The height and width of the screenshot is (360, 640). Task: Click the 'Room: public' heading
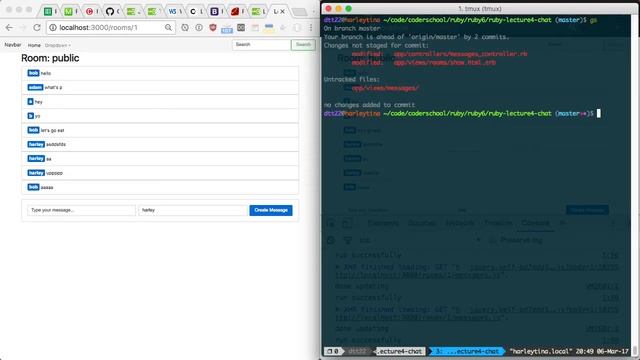(50, 58)
